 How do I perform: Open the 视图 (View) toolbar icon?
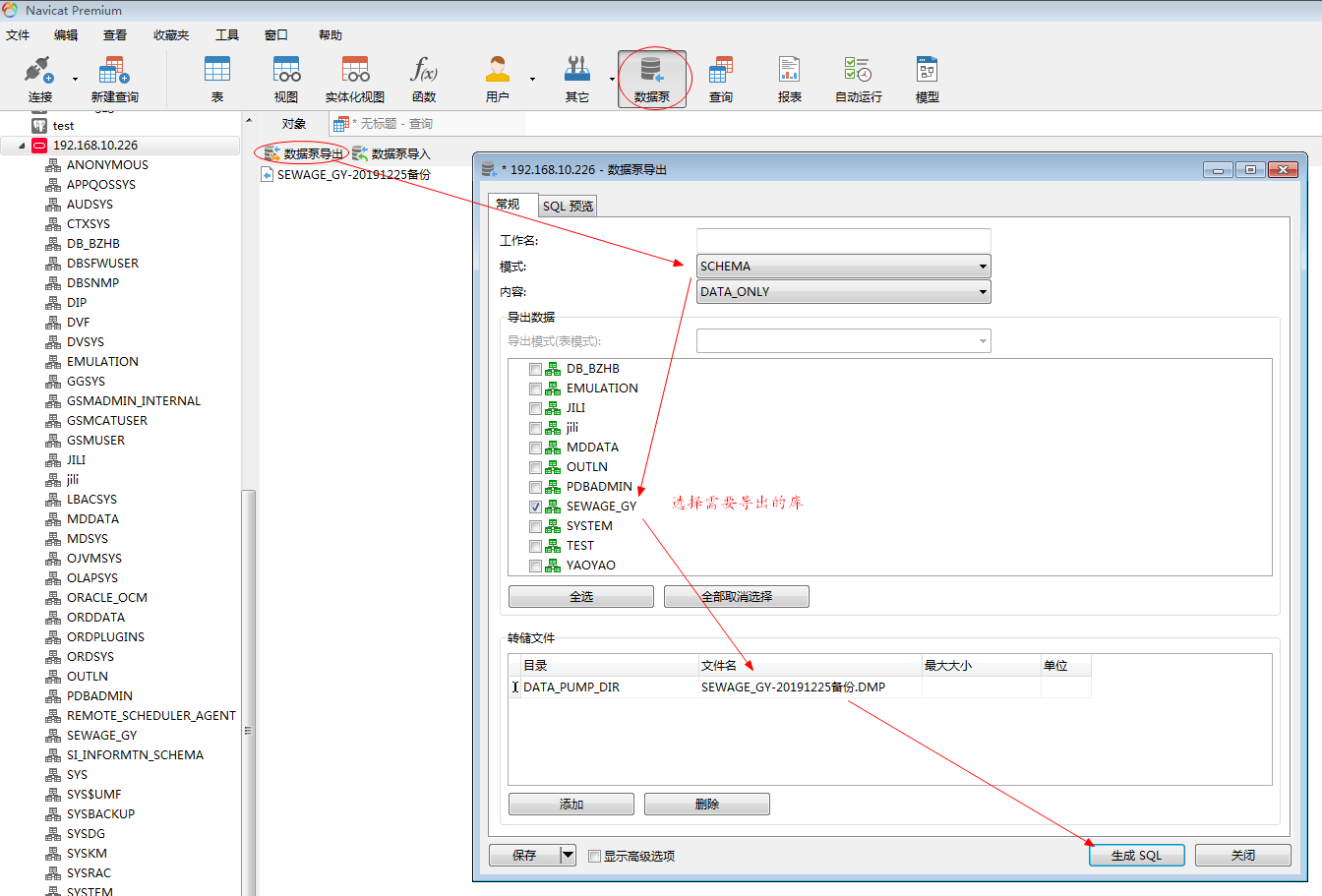point(286,71)
